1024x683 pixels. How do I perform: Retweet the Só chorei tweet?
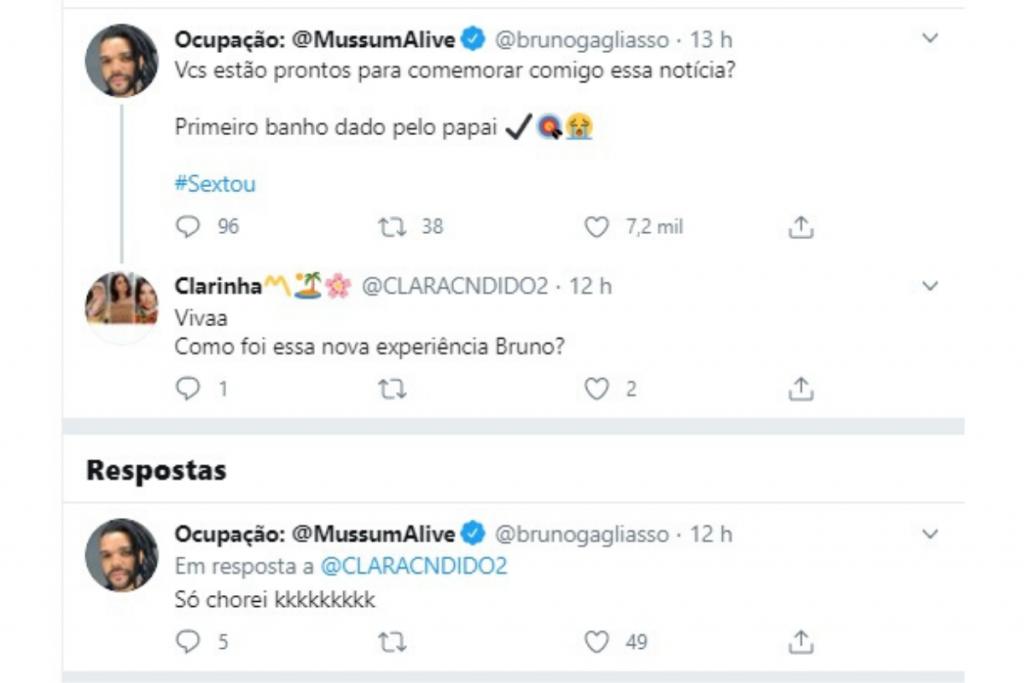click(x=392, y=642)
